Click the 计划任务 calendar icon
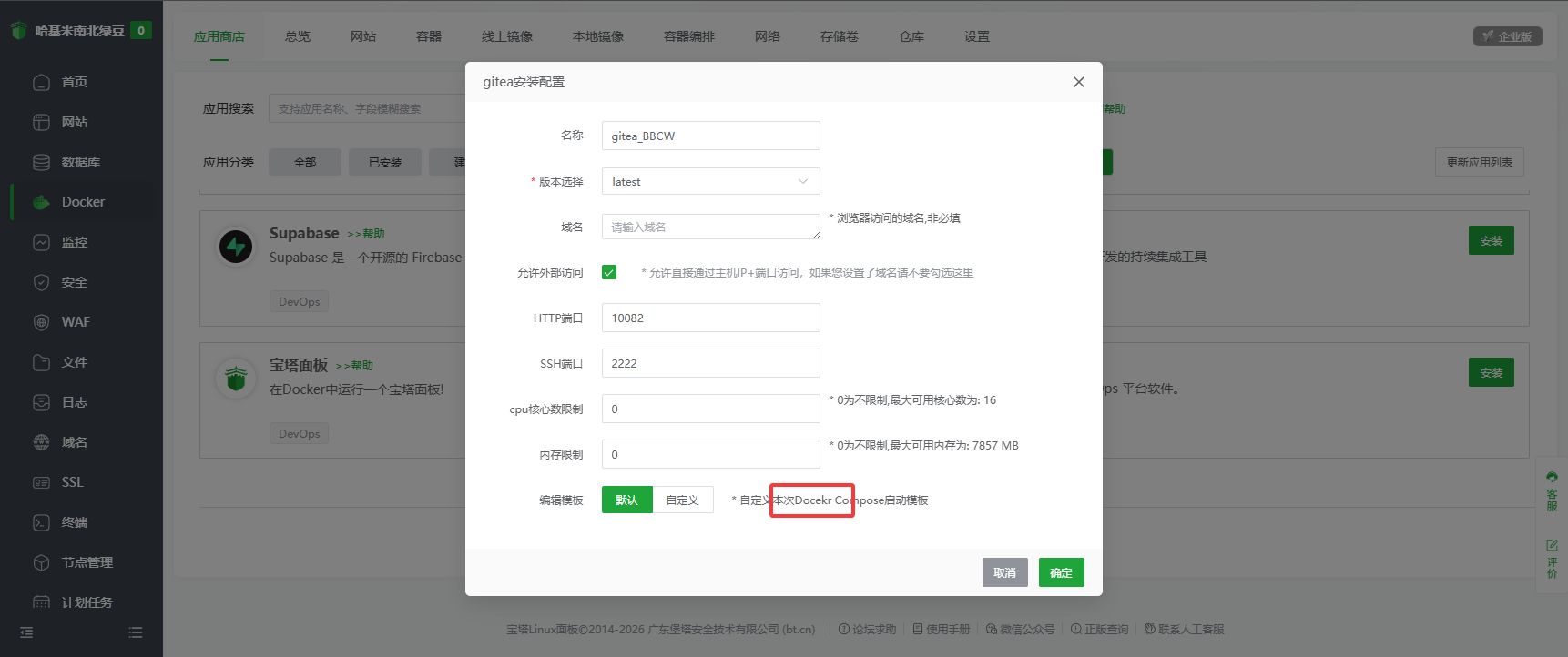This screenshot has height=657, width=1568. tap(41, 602)
